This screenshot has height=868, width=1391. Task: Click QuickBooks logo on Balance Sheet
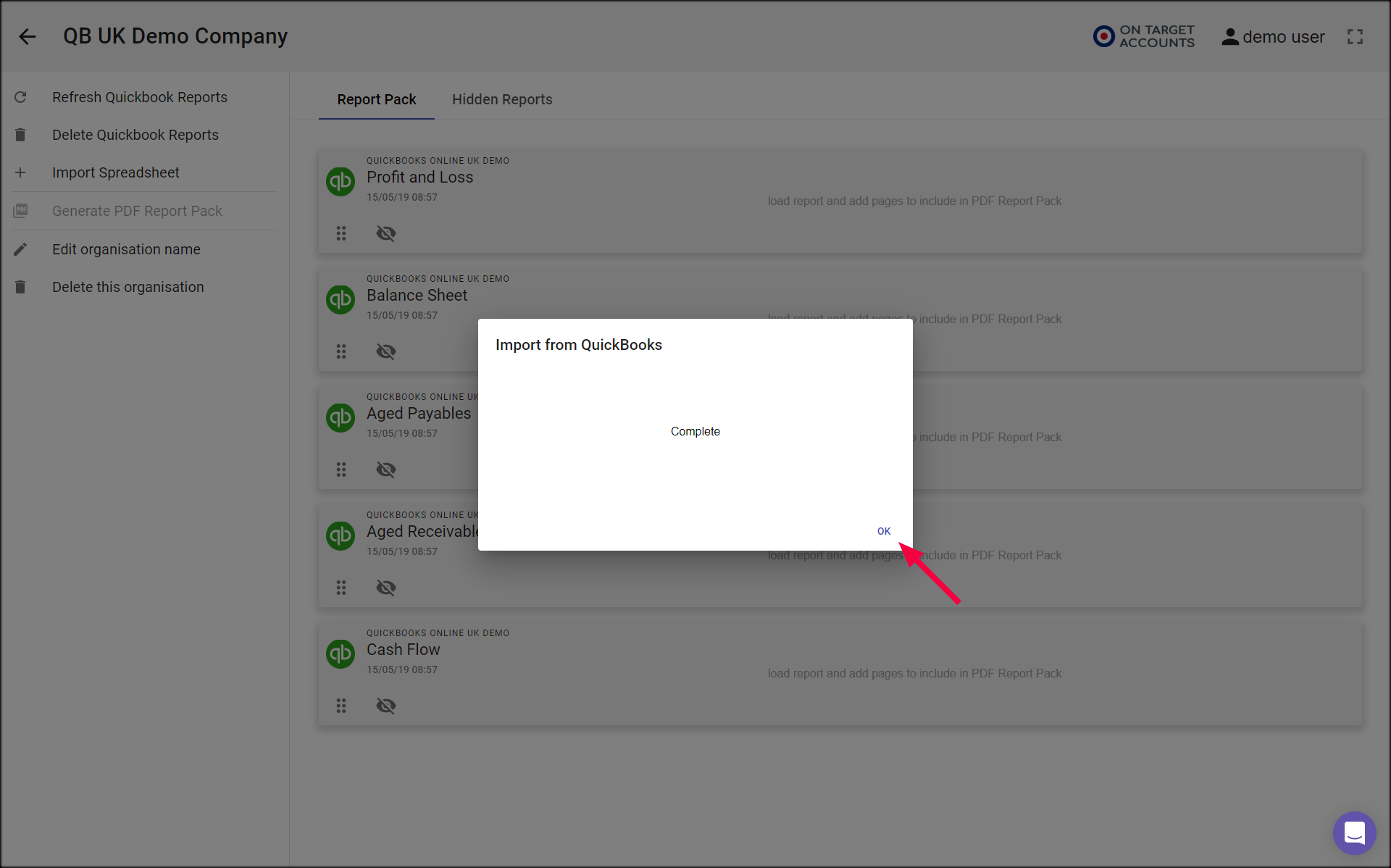(341, 299)
